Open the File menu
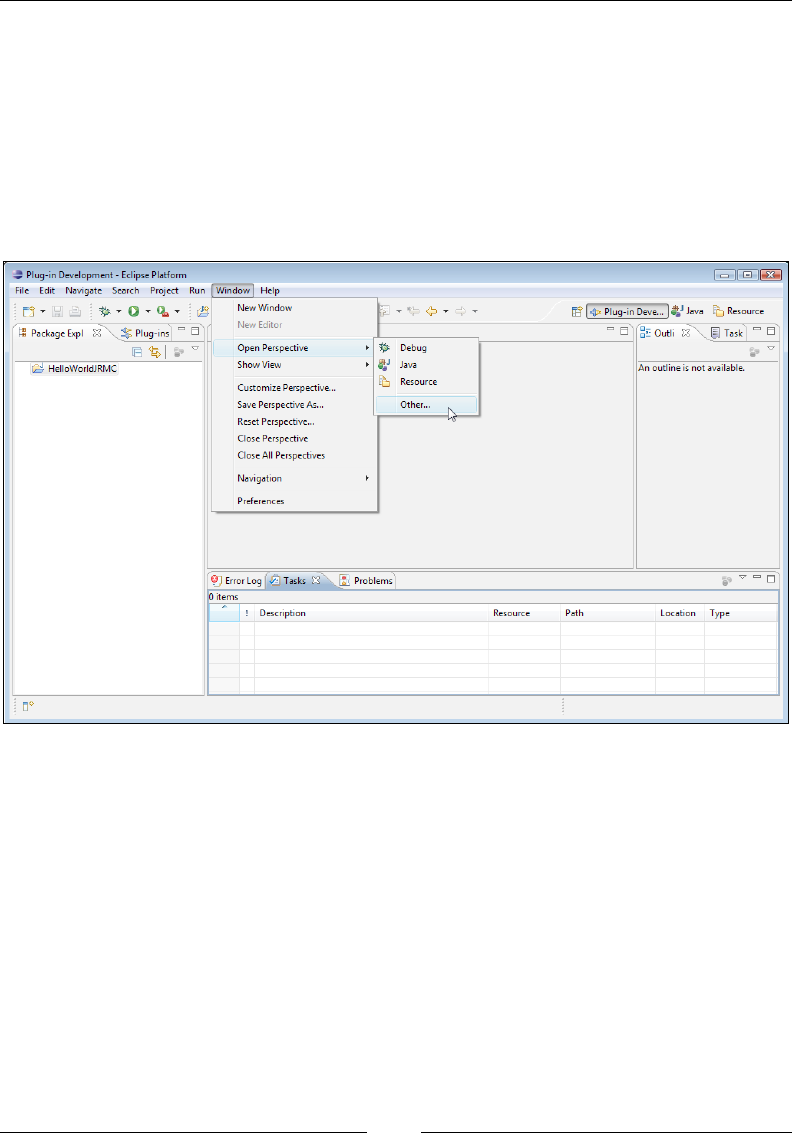Image resolution: width=792 pixels, height=1142 pixels. pos(22,291)
